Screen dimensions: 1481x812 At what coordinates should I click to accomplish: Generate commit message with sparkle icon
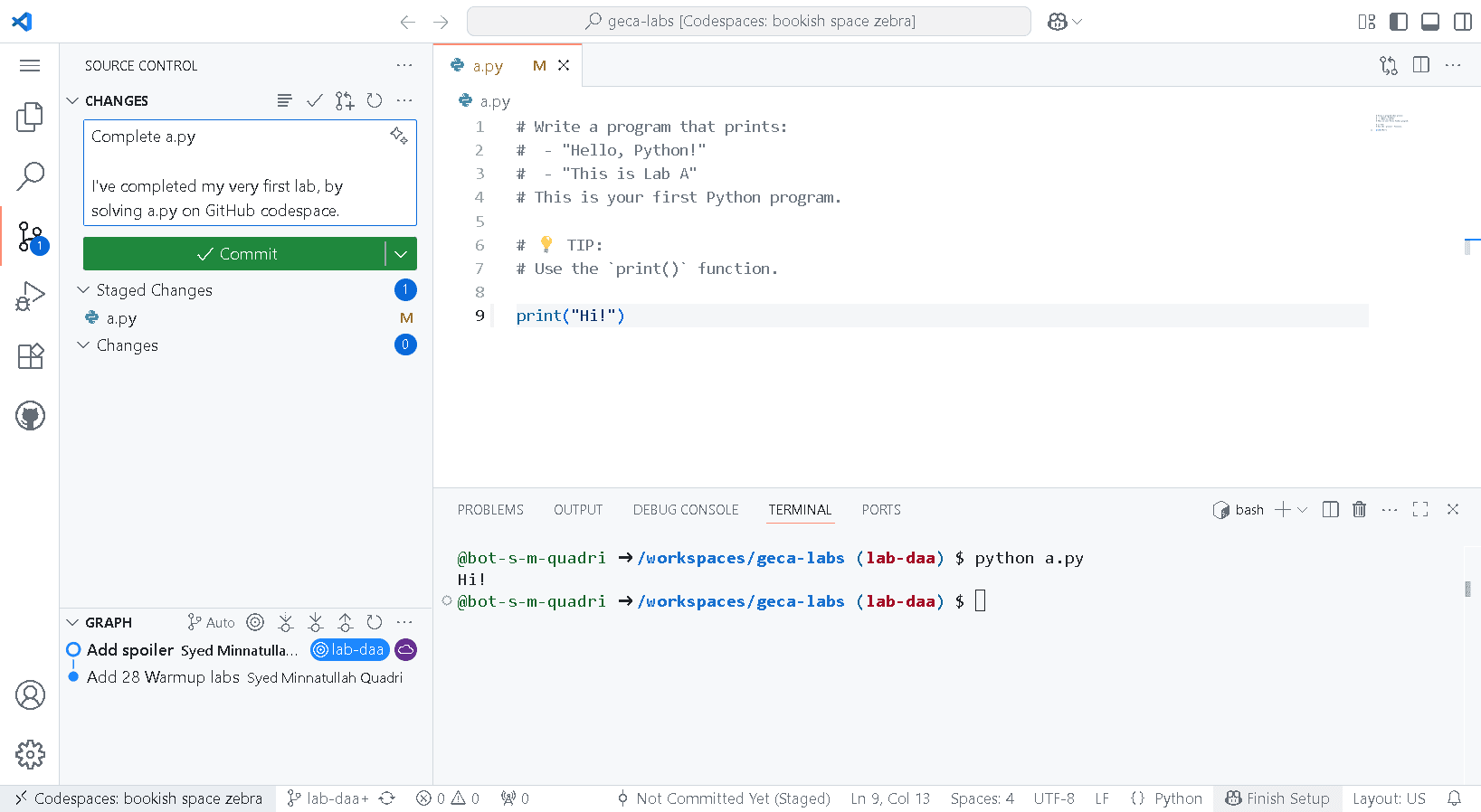[399, 136]
